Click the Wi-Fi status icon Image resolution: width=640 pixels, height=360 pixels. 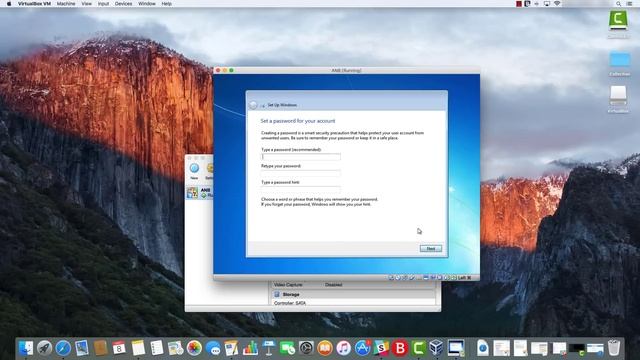(x=557, y=4)
